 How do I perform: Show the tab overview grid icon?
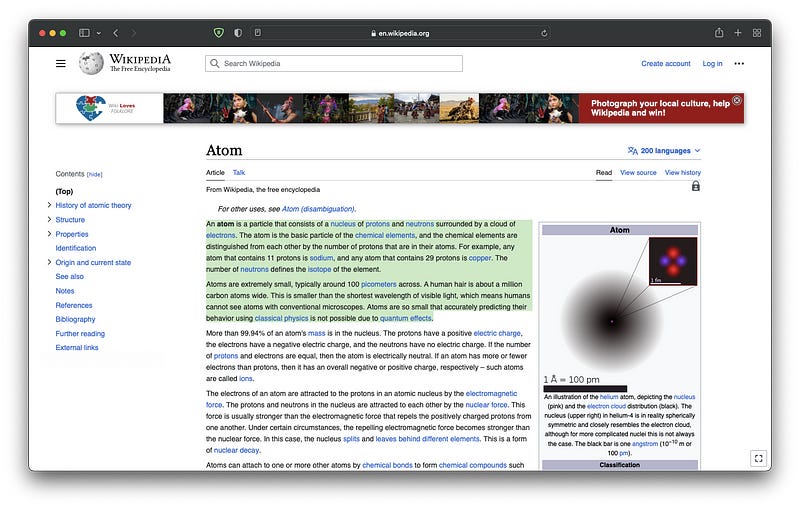point(757,33)
